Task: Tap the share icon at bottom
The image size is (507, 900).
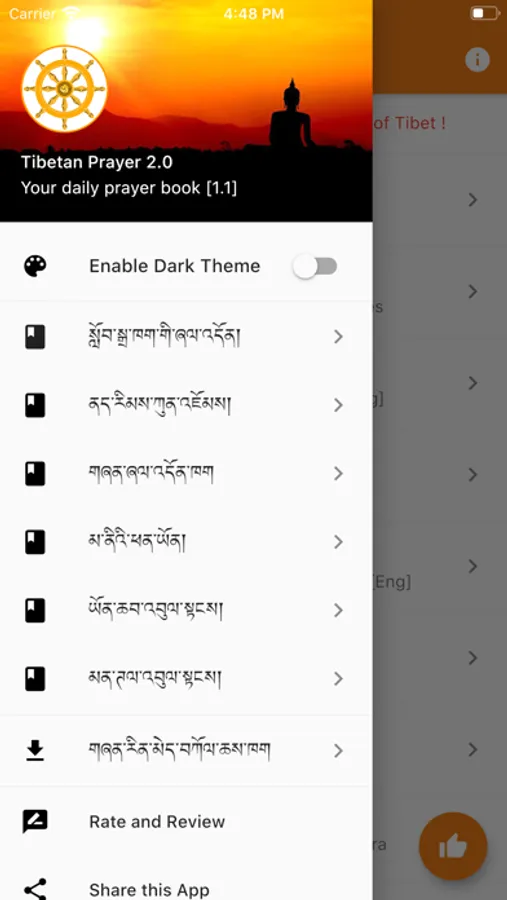Action: [35, 889]
